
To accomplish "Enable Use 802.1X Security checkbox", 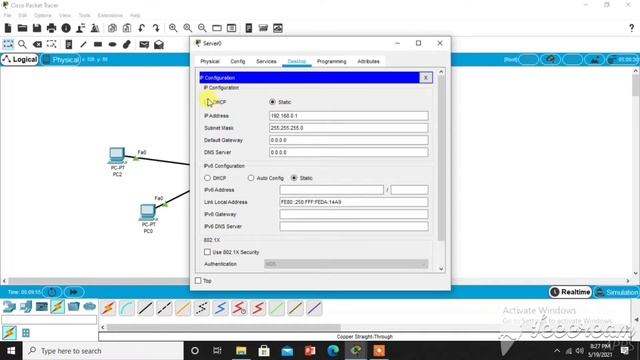I will [207, 252].
